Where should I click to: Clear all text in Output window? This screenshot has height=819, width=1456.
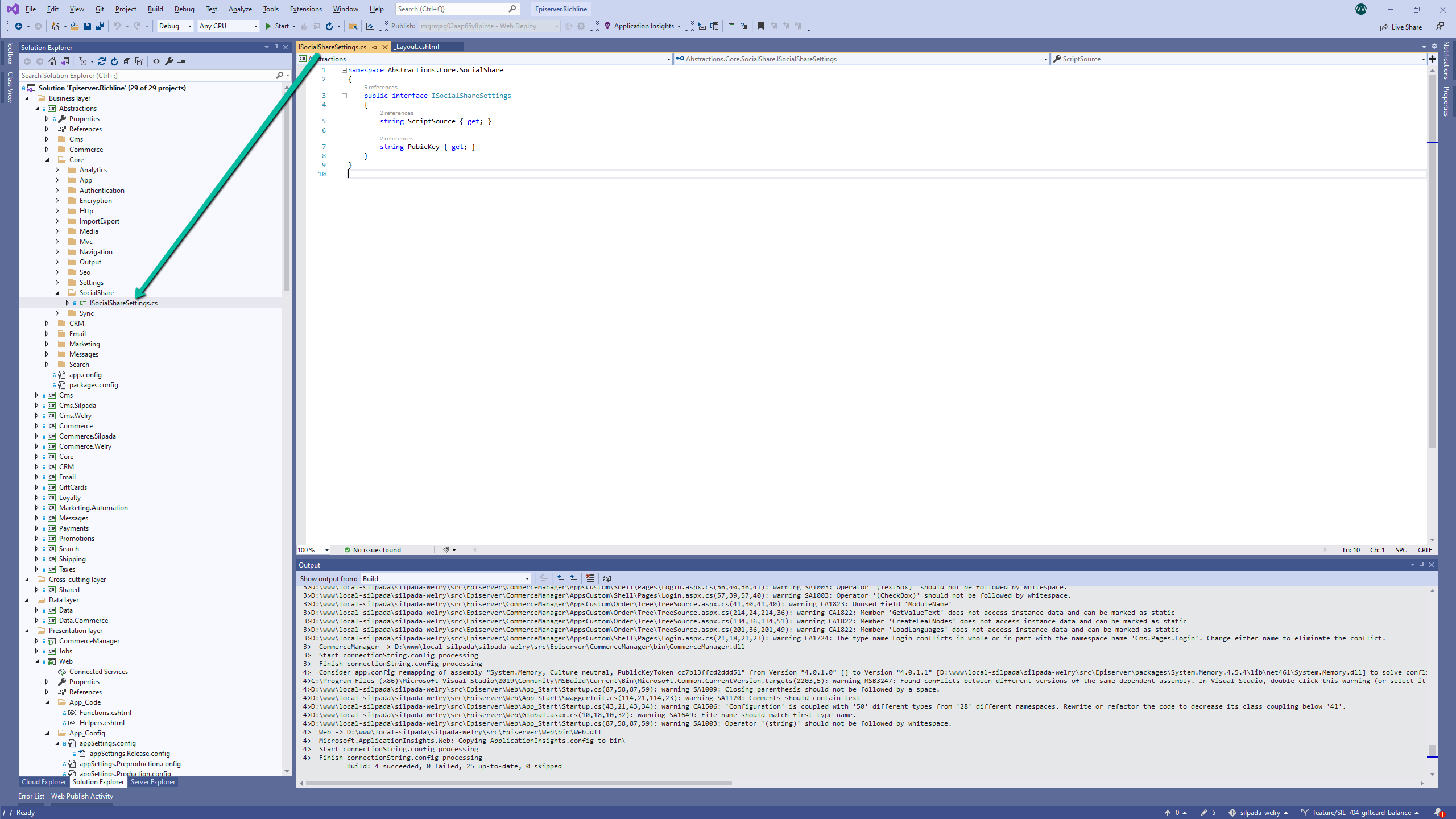point(590,578)
